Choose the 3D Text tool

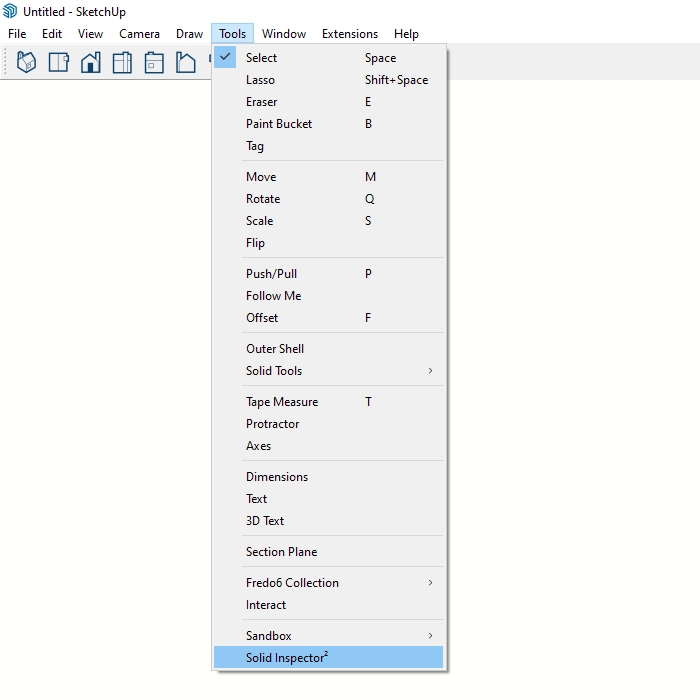(x=329, y=521)
